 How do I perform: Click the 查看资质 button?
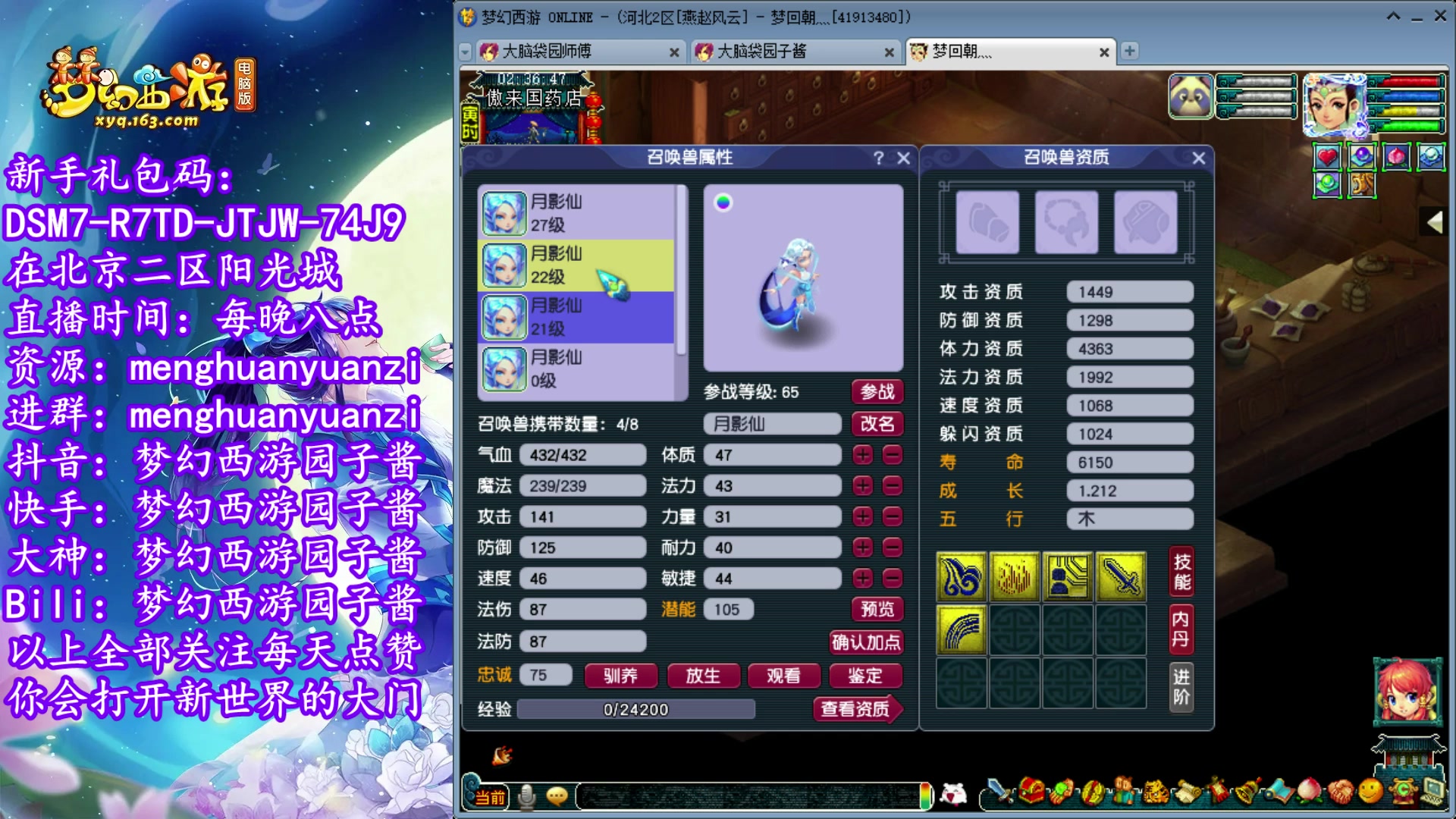tap(858, 709)
